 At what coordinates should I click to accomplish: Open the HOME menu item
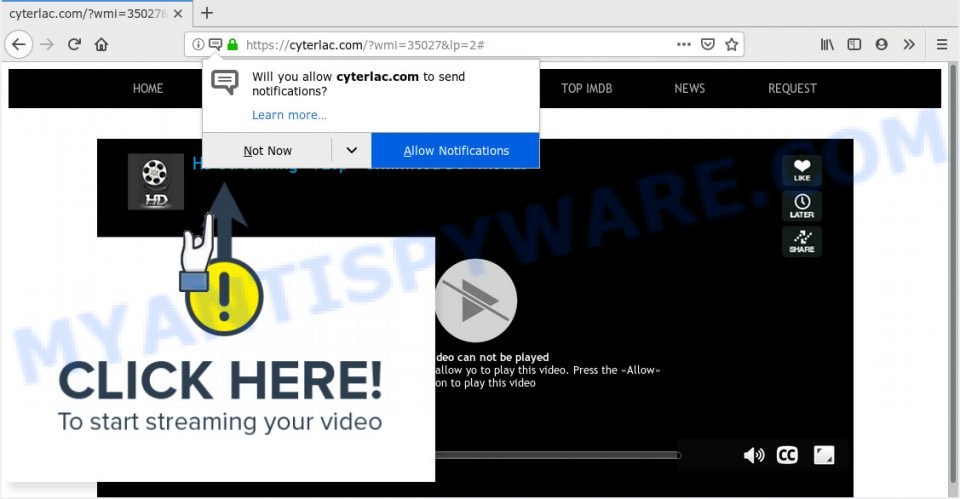[x=148, y=89]
